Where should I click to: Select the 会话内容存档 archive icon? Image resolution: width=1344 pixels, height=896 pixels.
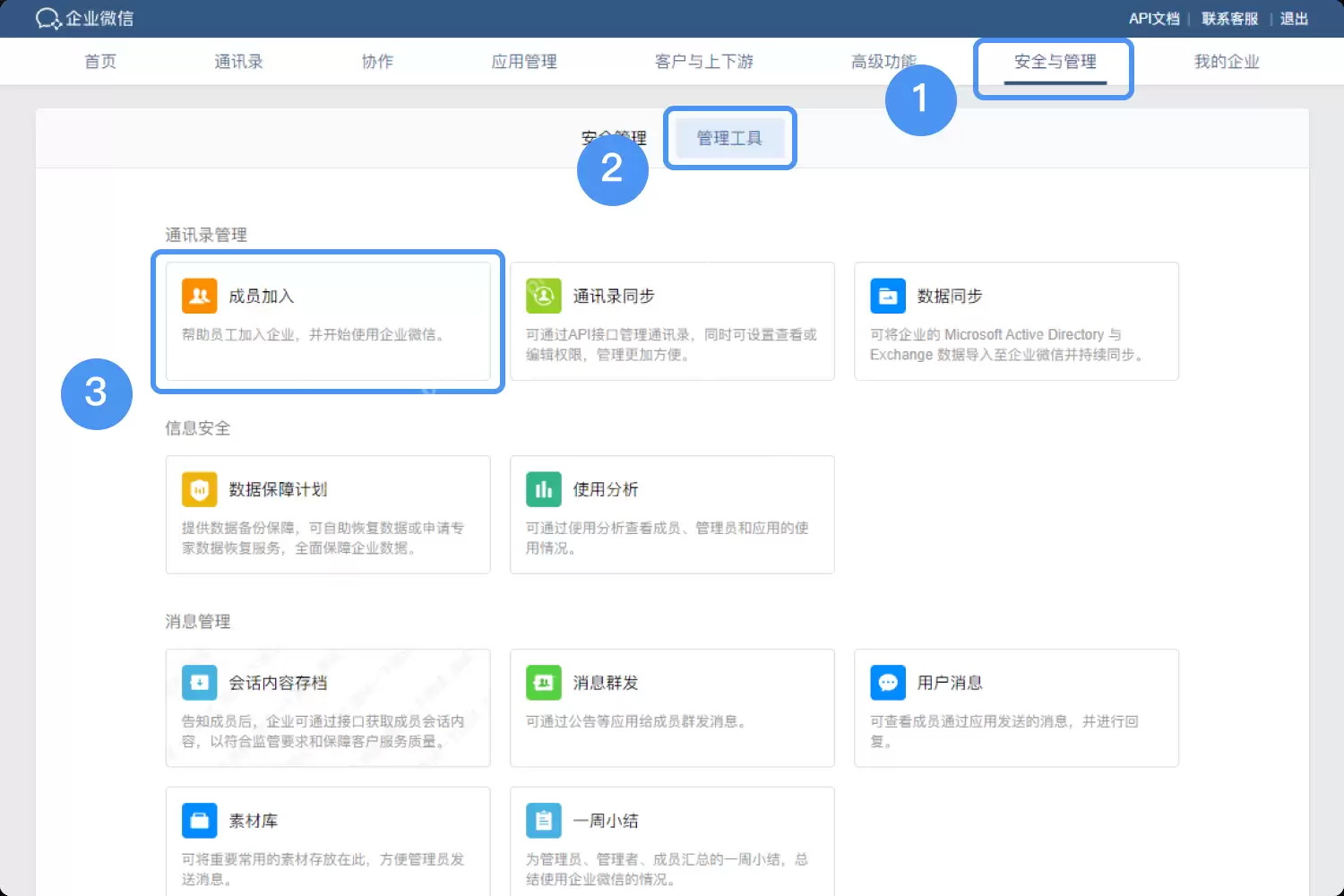(x=199, y=682)
